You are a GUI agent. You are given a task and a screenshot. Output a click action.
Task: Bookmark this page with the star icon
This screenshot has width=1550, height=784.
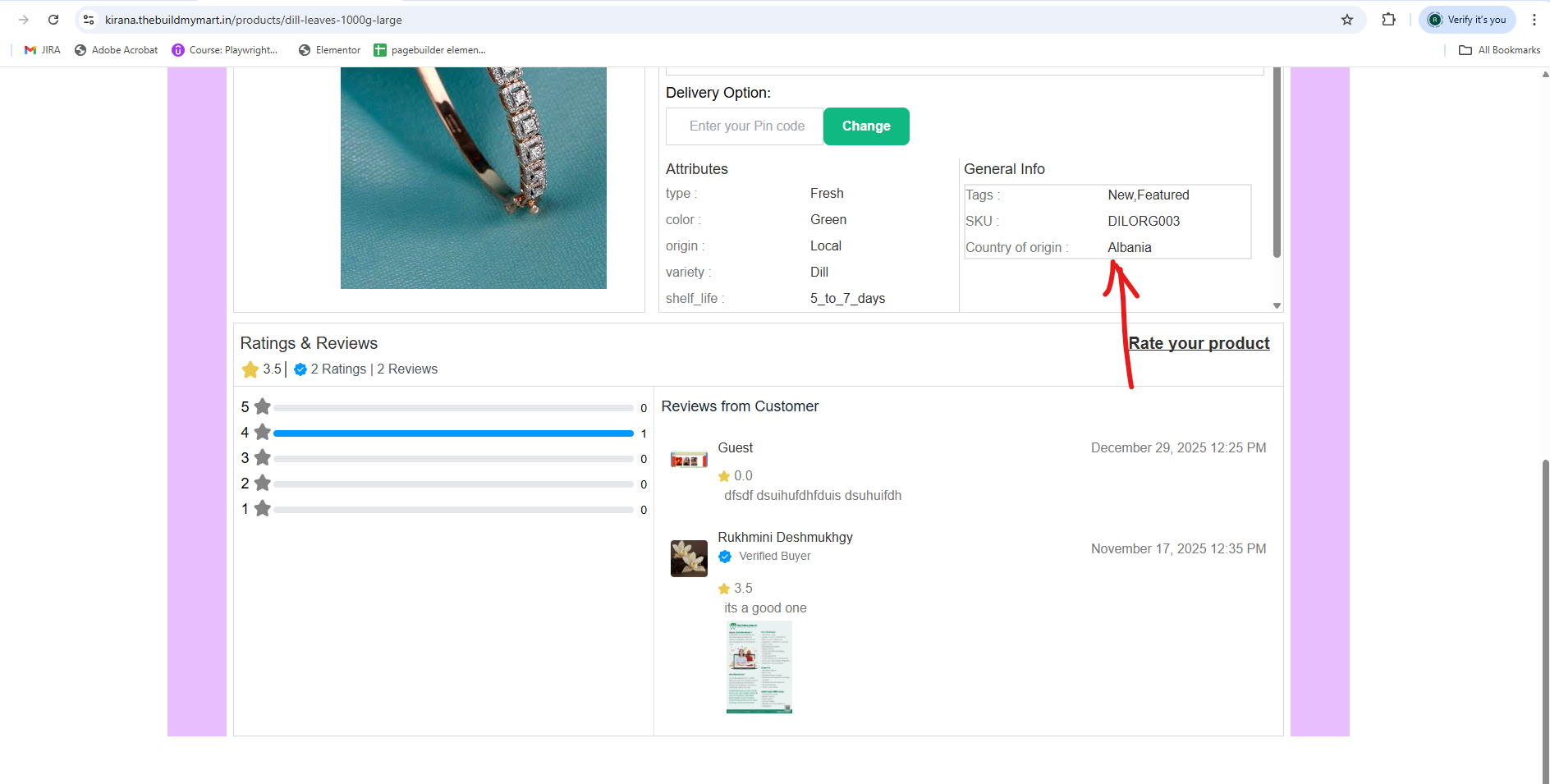(x=1347, y=20)
